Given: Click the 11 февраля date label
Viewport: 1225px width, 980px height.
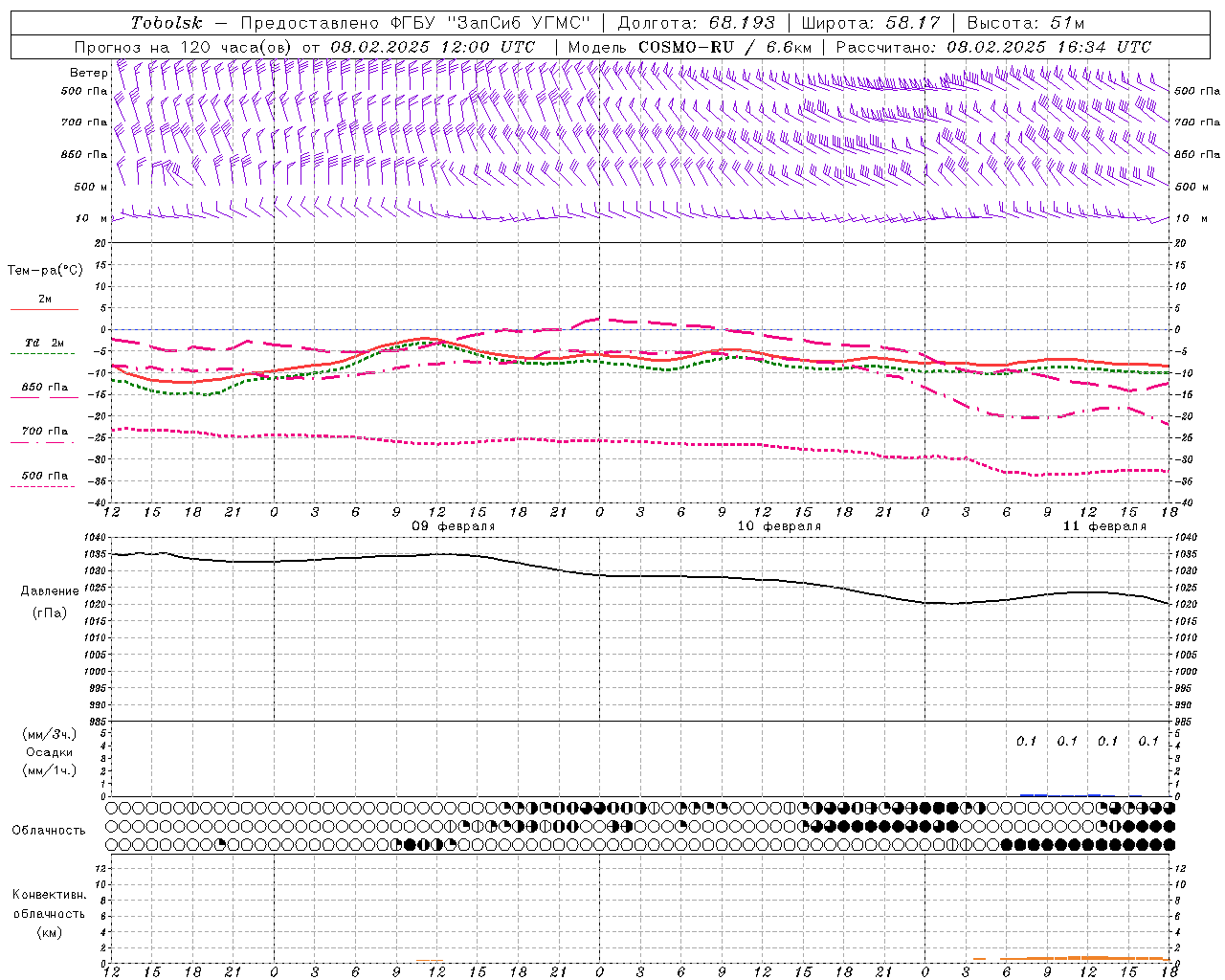Looking at the screenshot, I should click(x=1104, y=526).
